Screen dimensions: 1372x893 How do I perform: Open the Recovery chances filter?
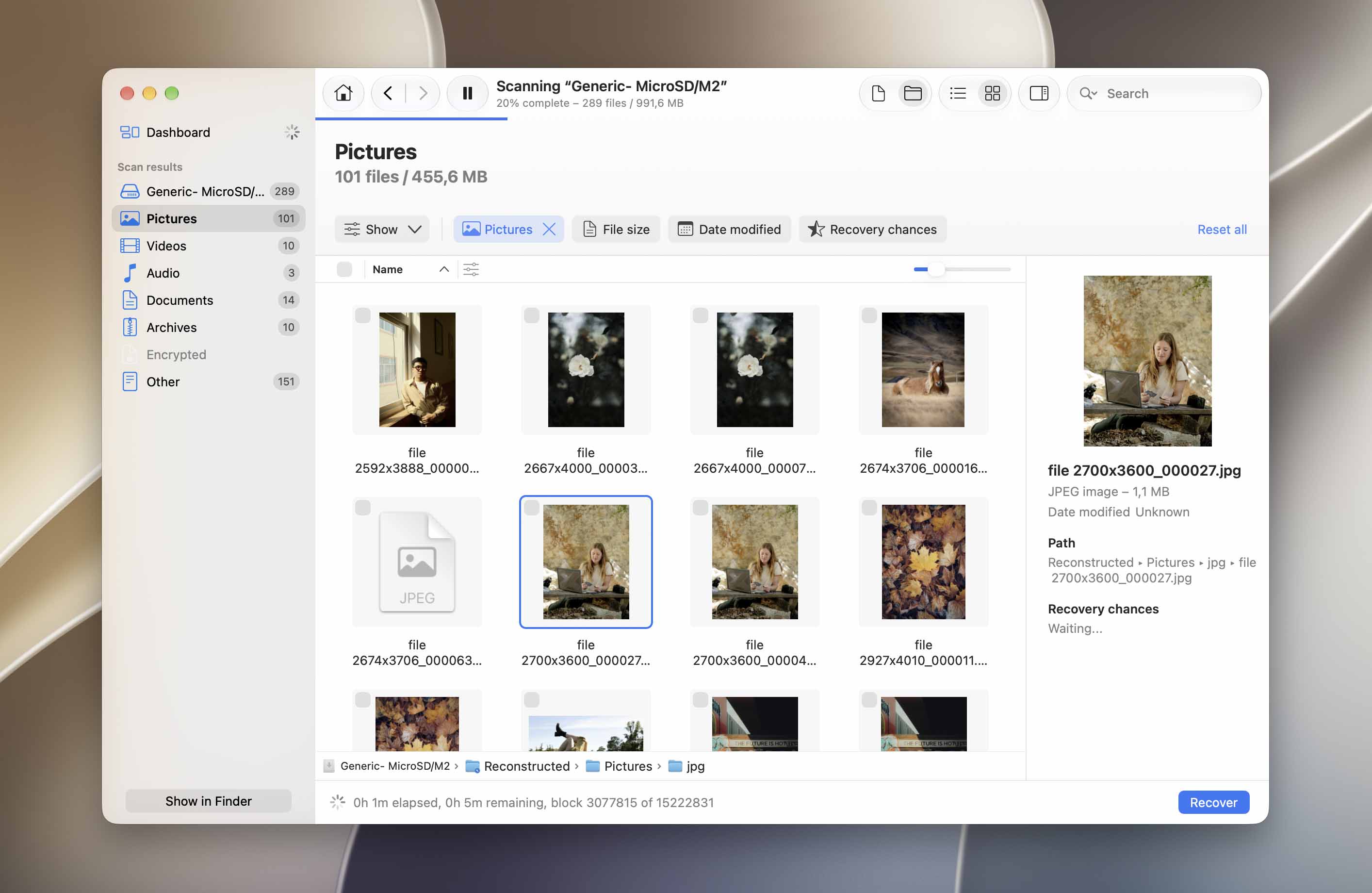(872, 230)
